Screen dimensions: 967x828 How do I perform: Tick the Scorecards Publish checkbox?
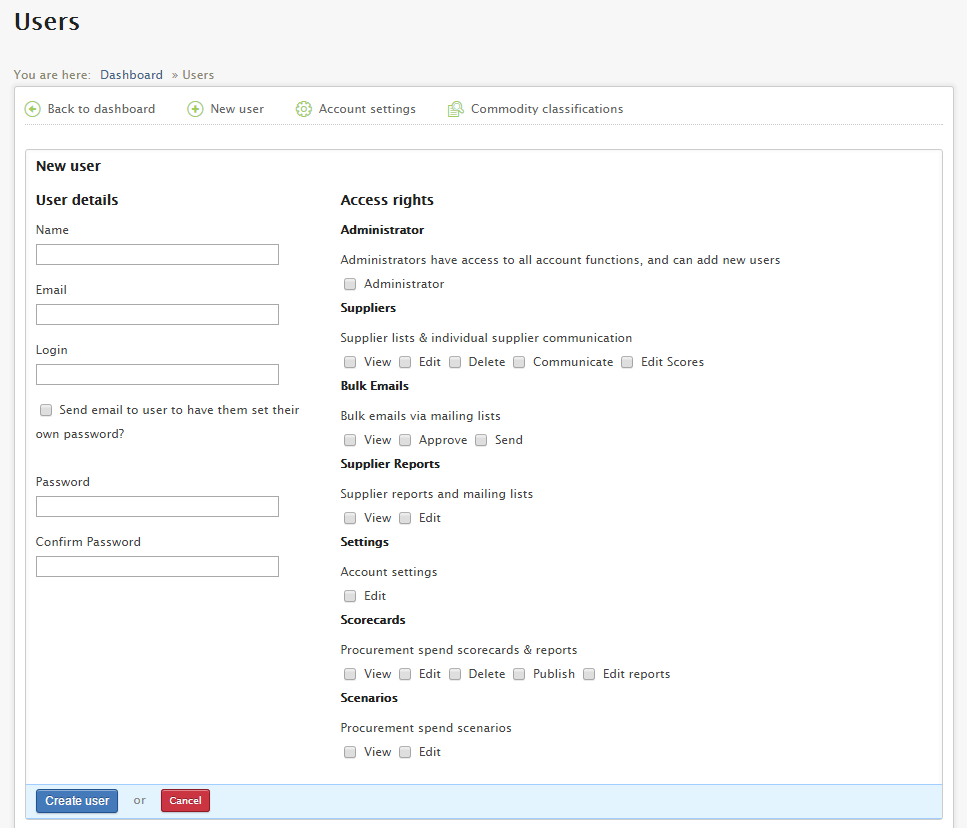[x=519, y=674]
